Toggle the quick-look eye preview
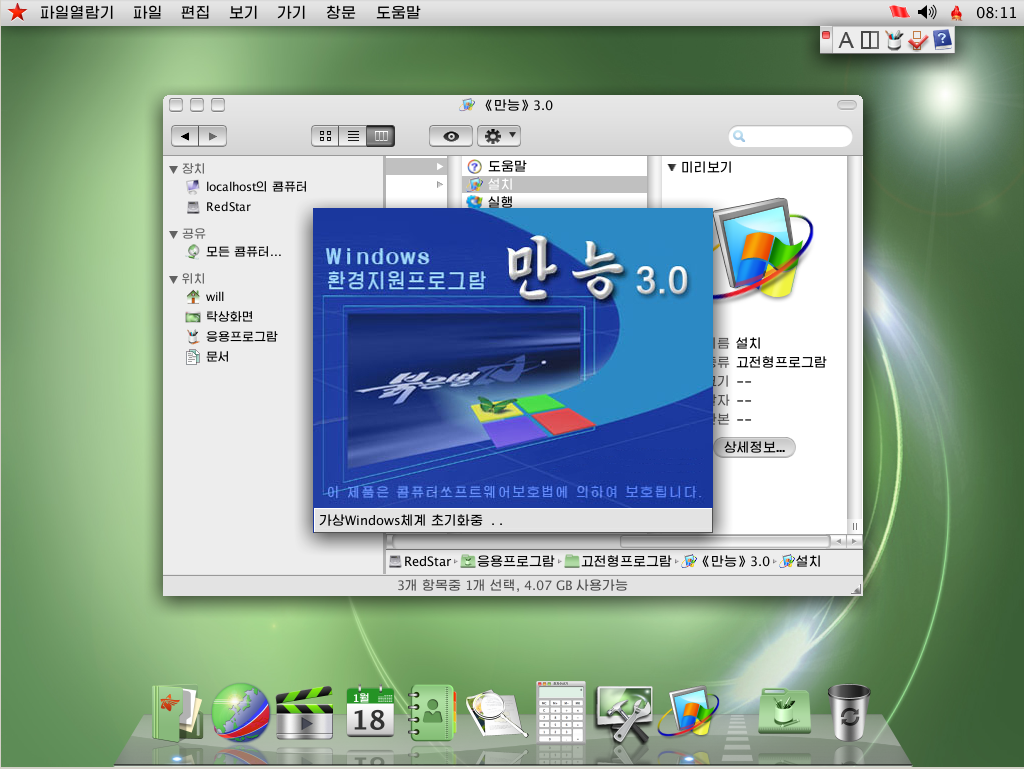The height and width of the screenshot is (769, 1024). (x=450, y=135)
